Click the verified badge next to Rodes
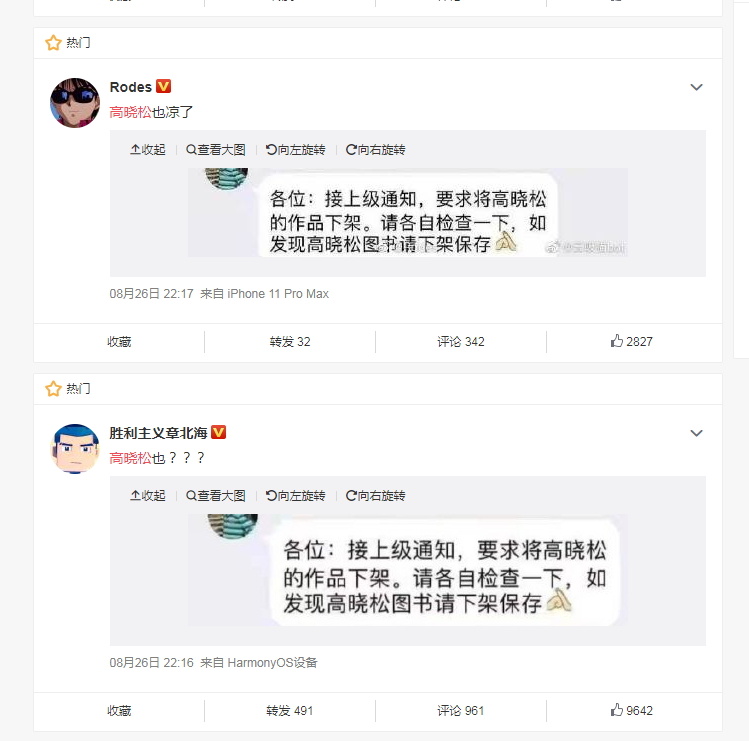The height and width of the screenshot is (741, 749). point(163,86)
